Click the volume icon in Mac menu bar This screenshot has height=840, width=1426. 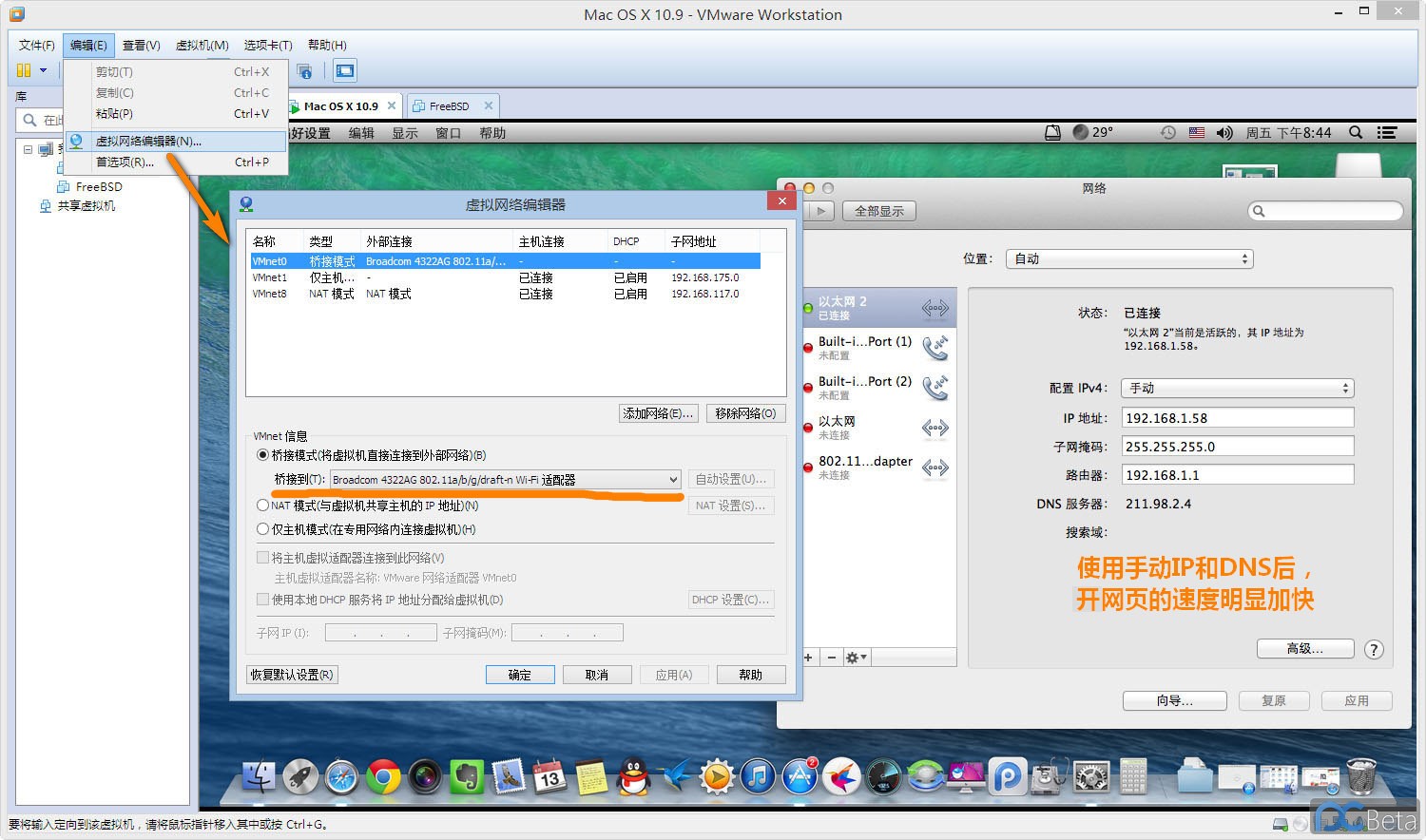tap(1224, 133)
